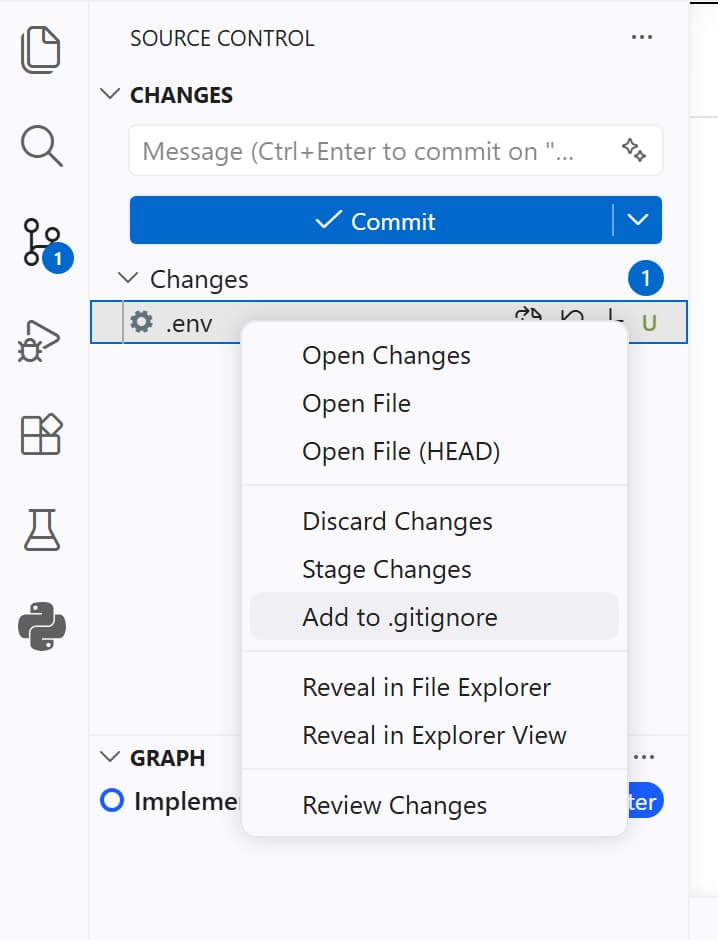Open the .env file via its inline icon
This screenshot has width=718, height=940.
point(528,317)
